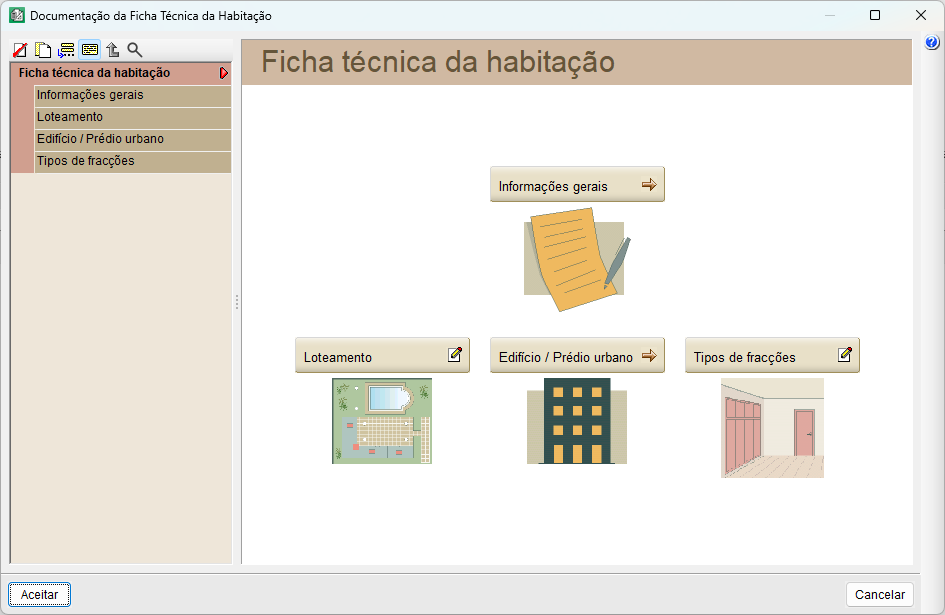Click the red triangle beside Ficha técnica

point(224,73)
